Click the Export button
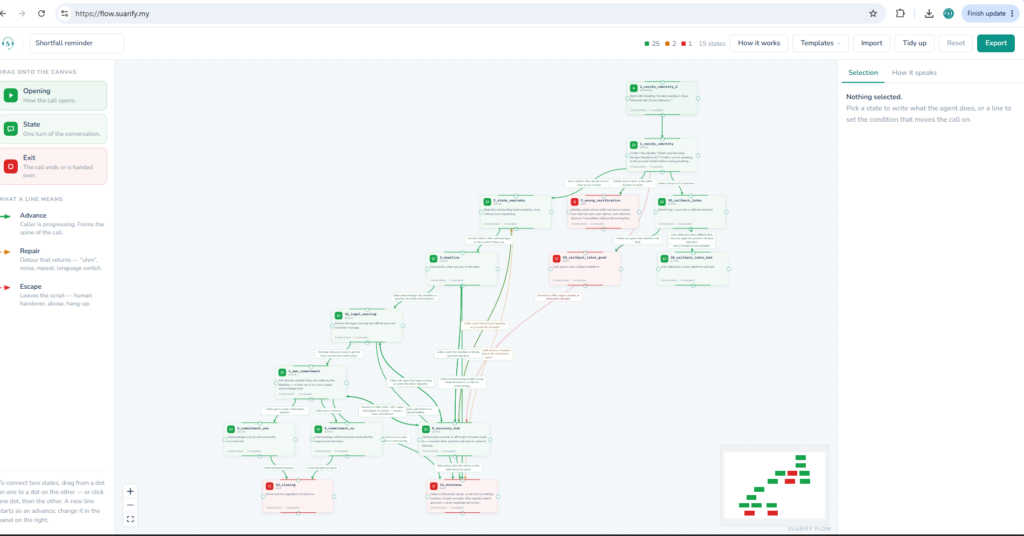The image size is (1024, 536). pyautogui.click(x=995, y=43)
